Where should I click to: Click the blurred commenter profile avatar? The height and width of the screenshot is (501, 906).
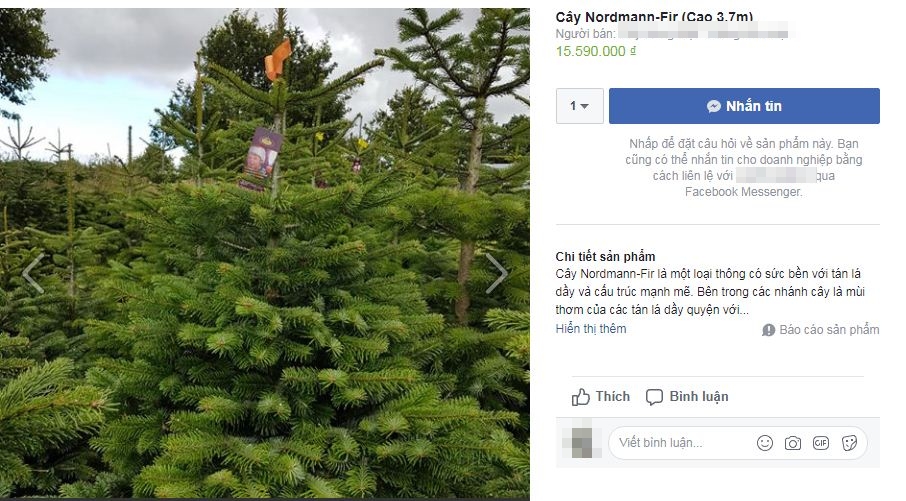click(x=578, y=443)
